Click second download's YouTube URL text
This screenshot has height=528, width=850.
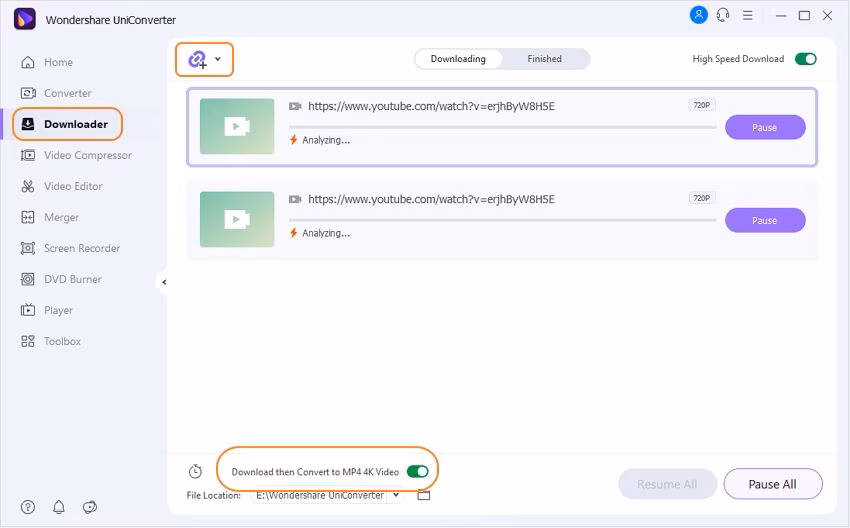pos(431,199)
